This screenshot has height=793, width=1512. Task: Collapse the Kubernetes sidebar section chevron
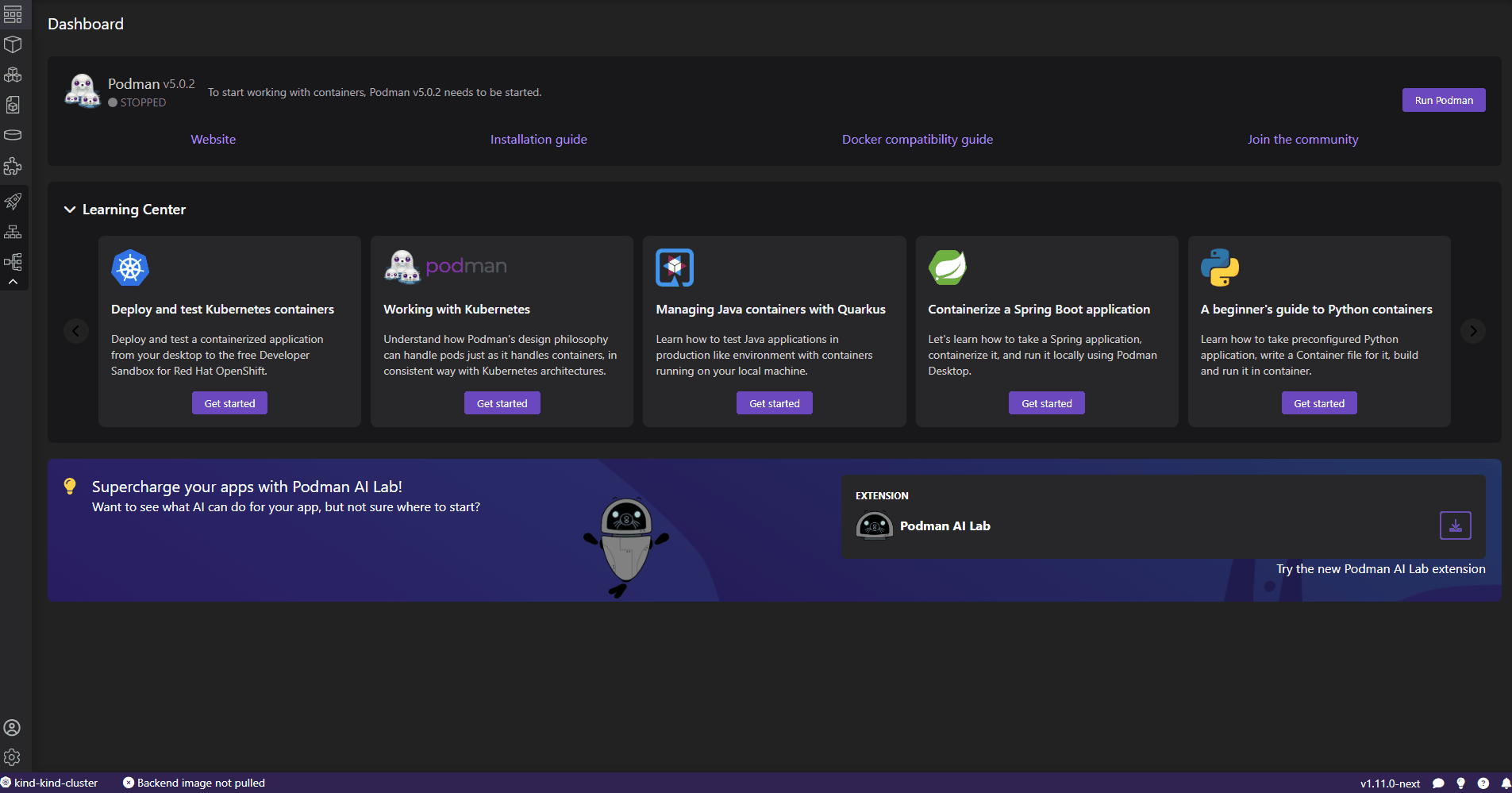pyautogui.click(x=13, y=282)
